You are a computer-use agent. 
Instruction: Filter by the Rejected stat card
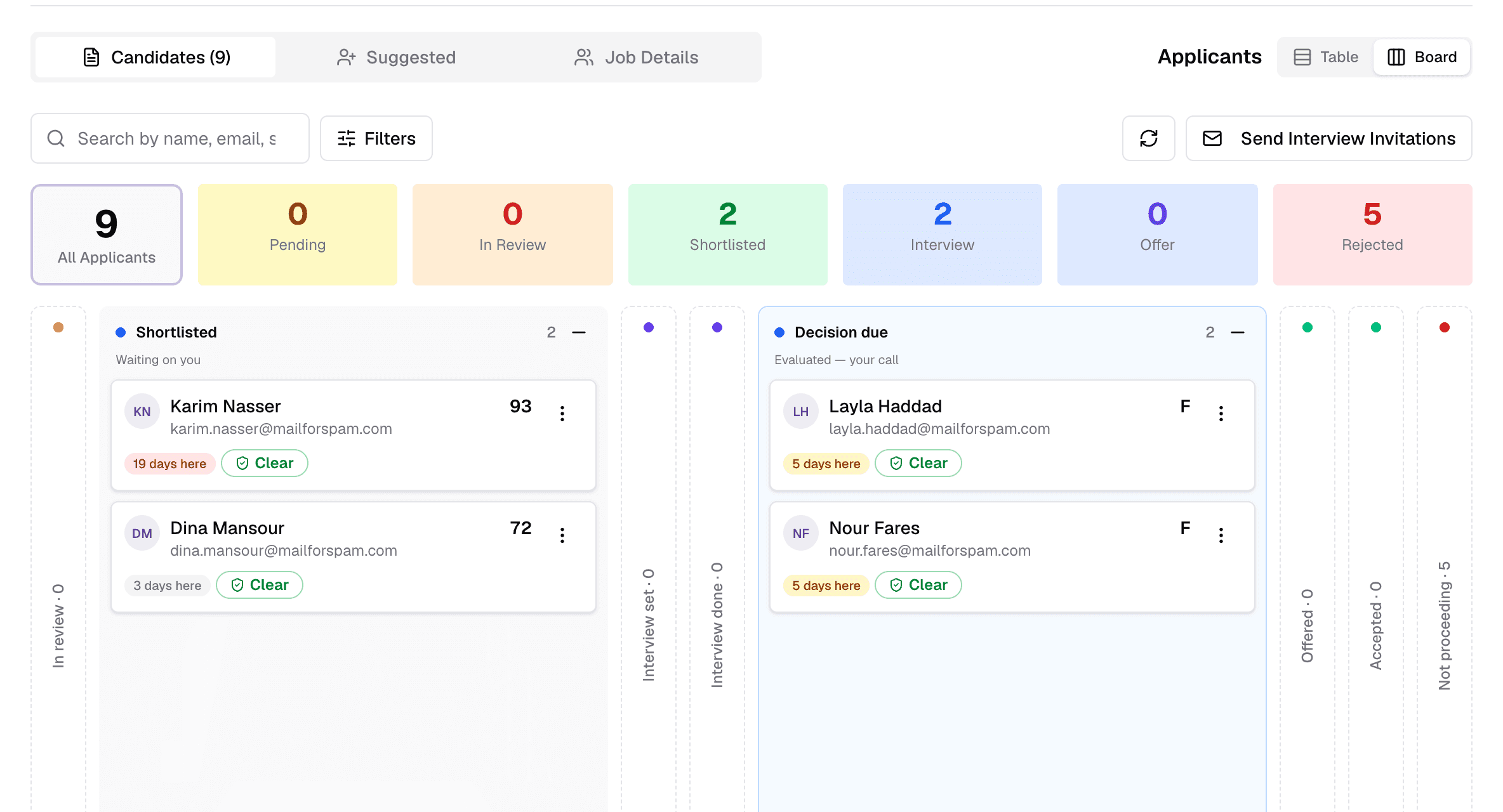(1373, 235)
